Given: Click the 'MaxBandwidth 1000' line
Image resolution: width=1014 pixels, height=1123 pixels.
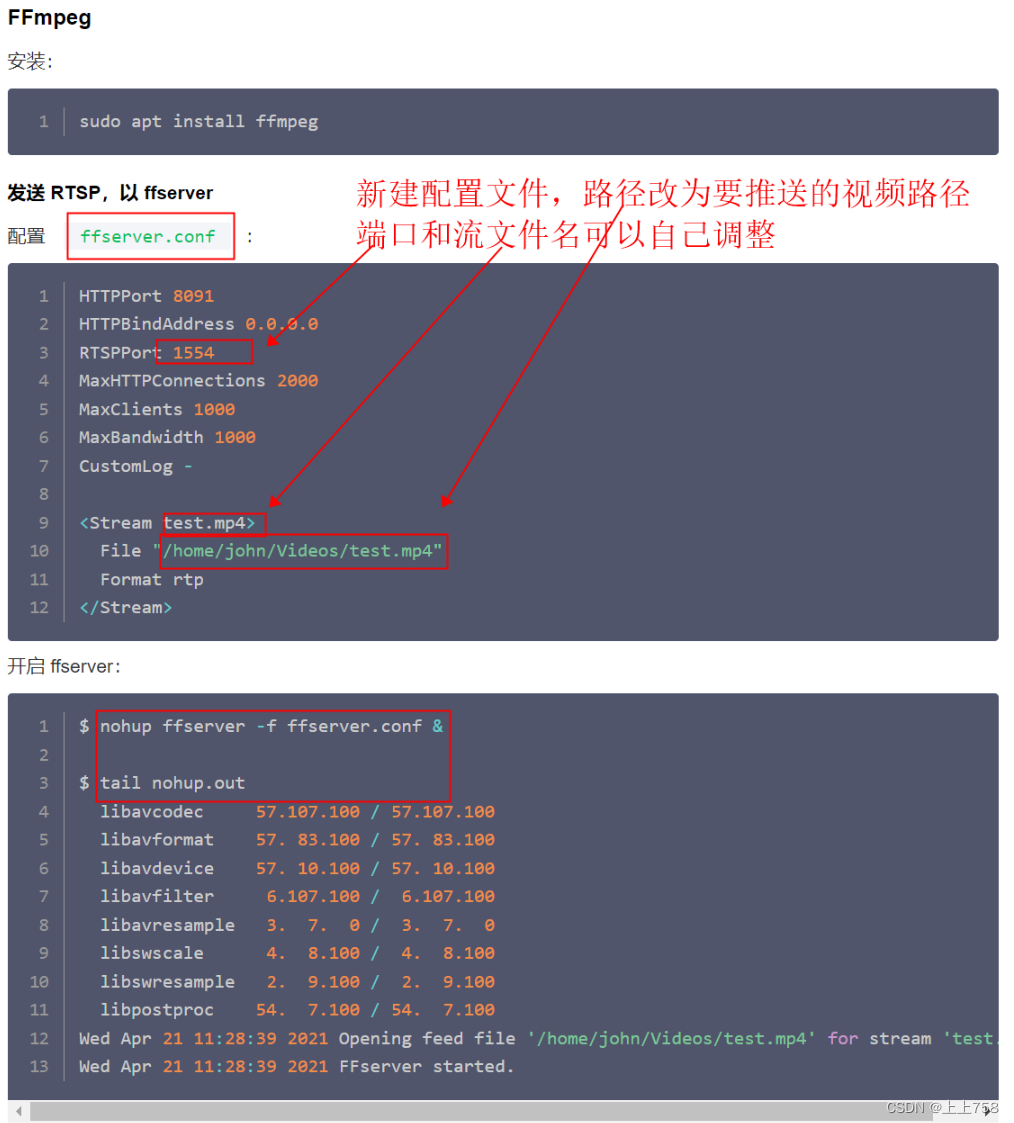Looking at the screenshot, I should [x=167, y=437].
